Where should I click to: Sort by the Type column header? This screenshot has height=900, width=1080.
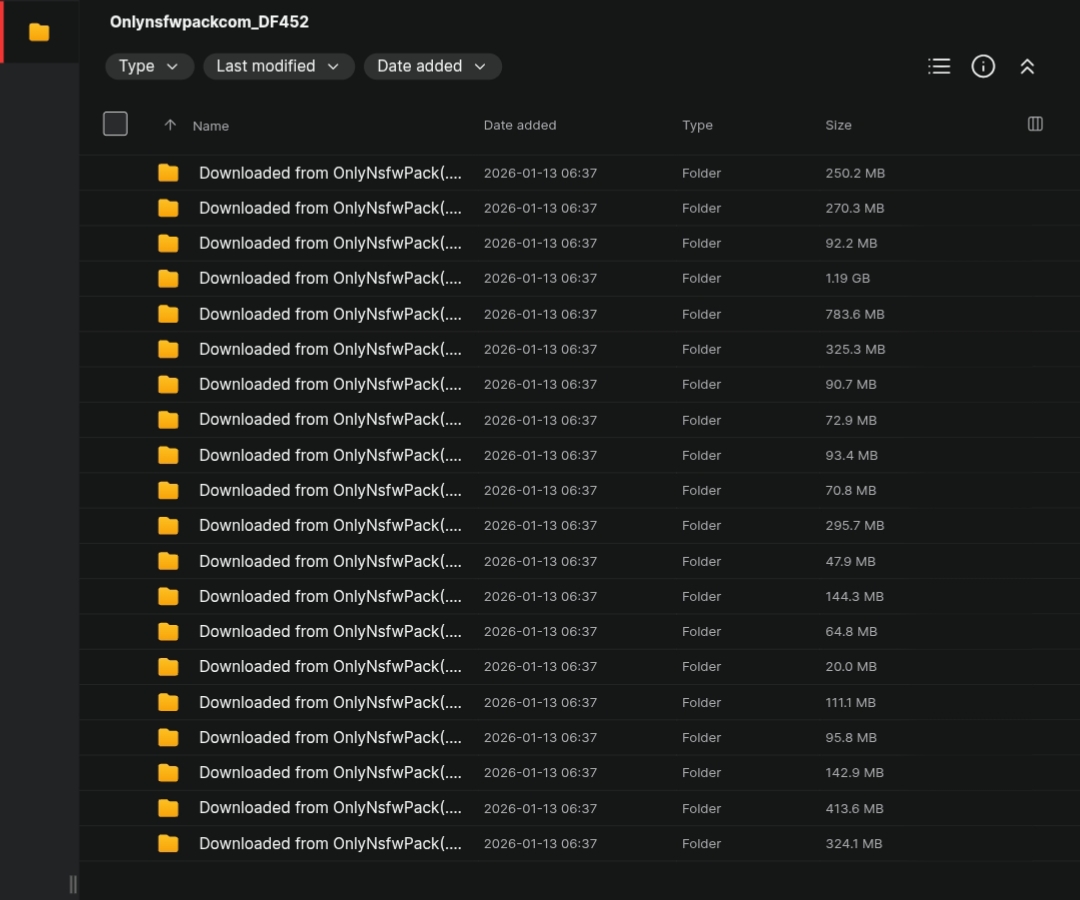(697, 125)
